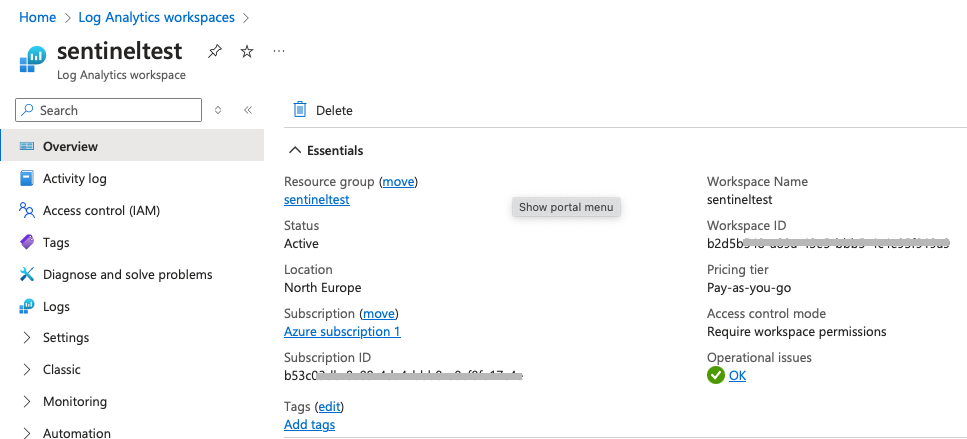Click Add tags link

(310, 425)
